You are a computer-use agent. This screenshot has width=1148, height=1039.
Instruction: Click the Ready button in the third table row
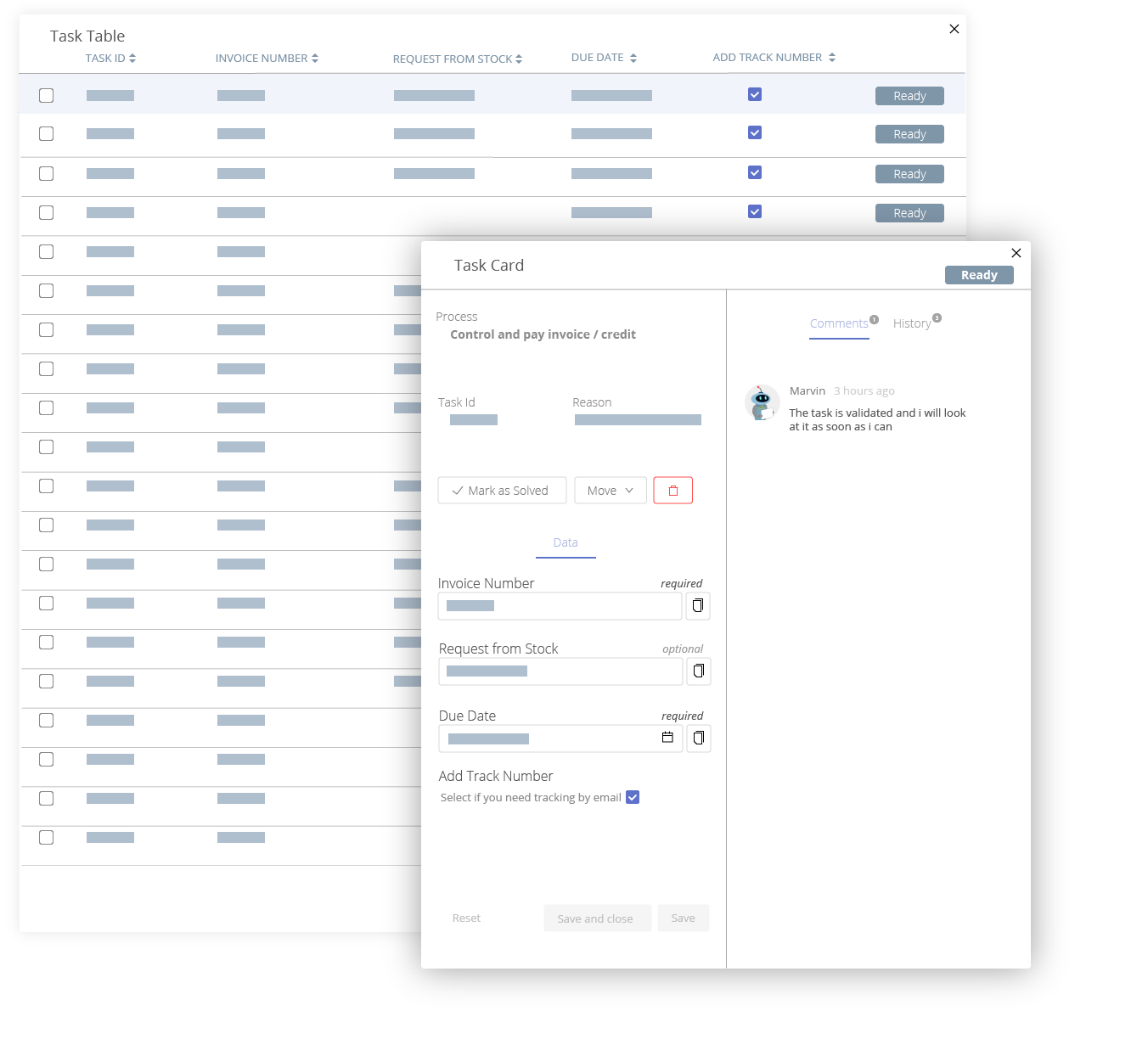click(909, 174)
